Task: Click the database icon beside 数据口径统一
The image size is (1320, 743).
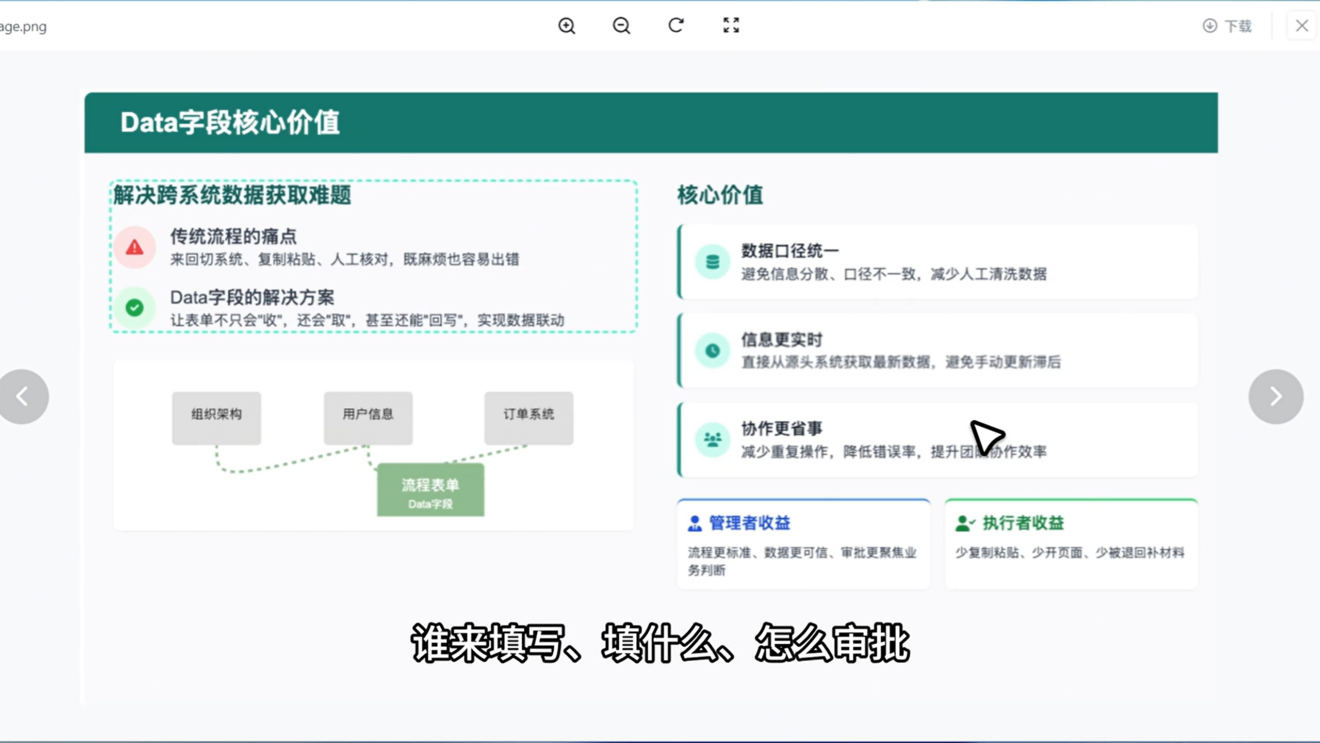Action: click(x=712, y=262)
